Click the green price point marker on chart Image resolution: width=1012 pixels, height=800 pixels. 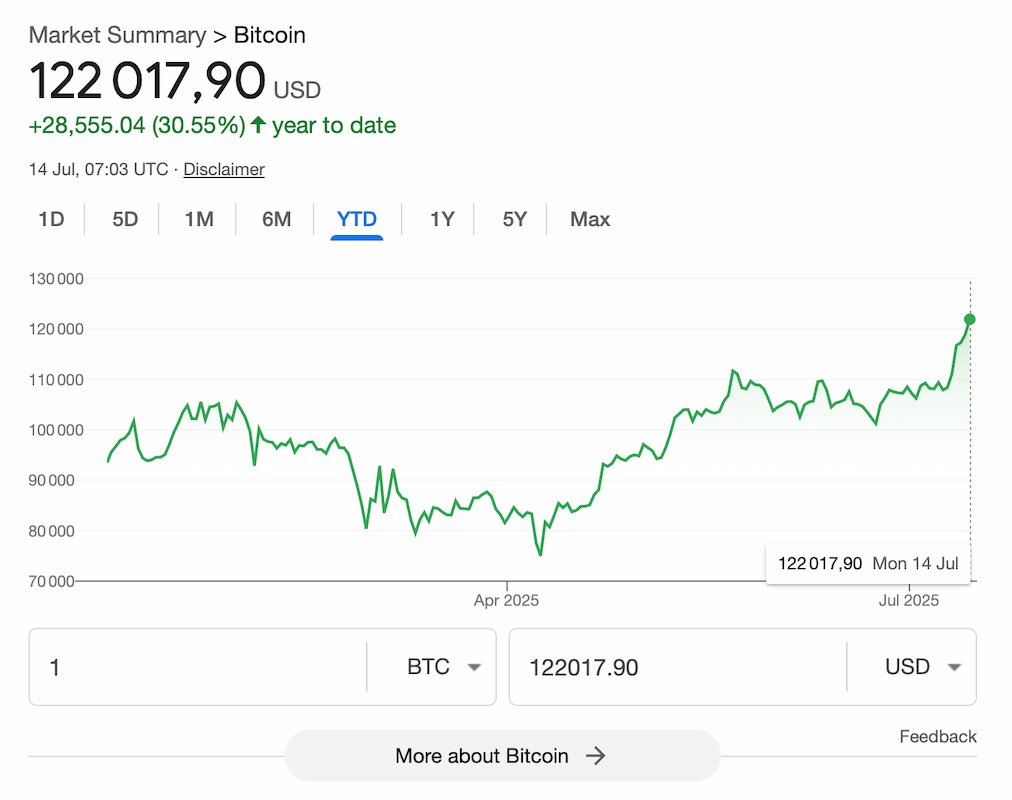[x=969, y=320]
